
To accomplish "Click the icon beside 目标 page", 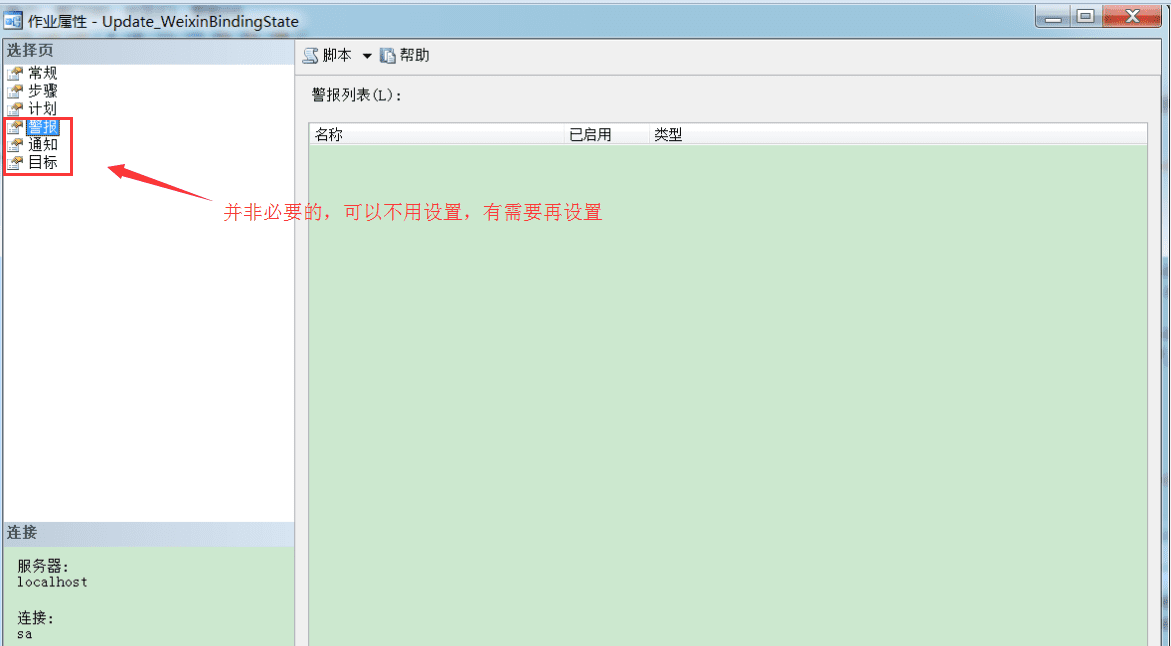I will 15,163.
